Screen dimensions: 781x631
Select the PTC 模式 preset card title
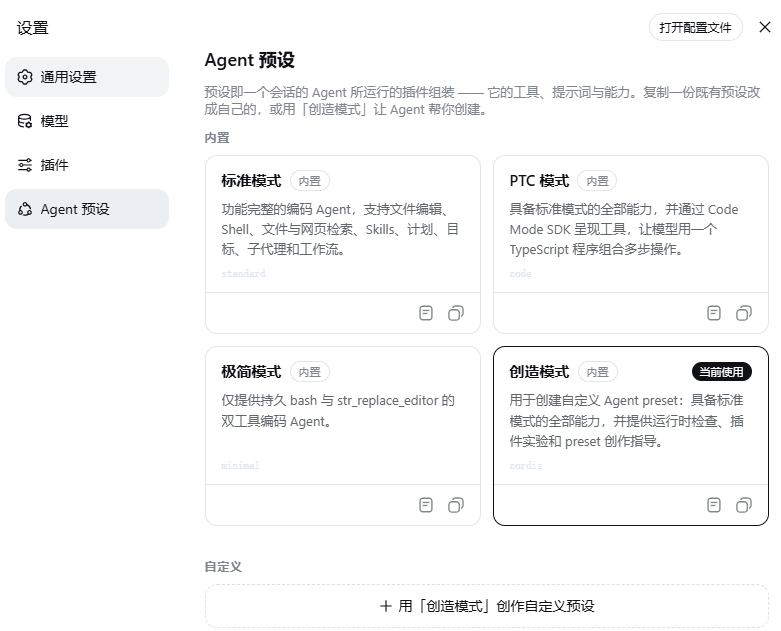click(539, 181)
